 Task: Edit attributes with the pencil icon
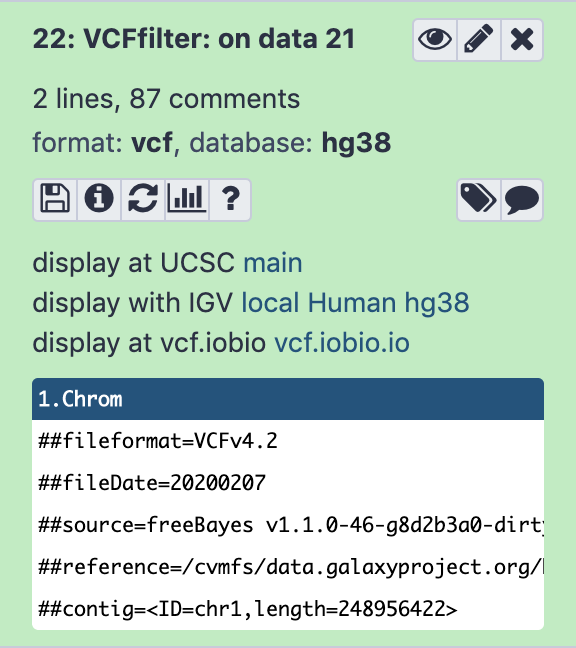pos(479,40)
